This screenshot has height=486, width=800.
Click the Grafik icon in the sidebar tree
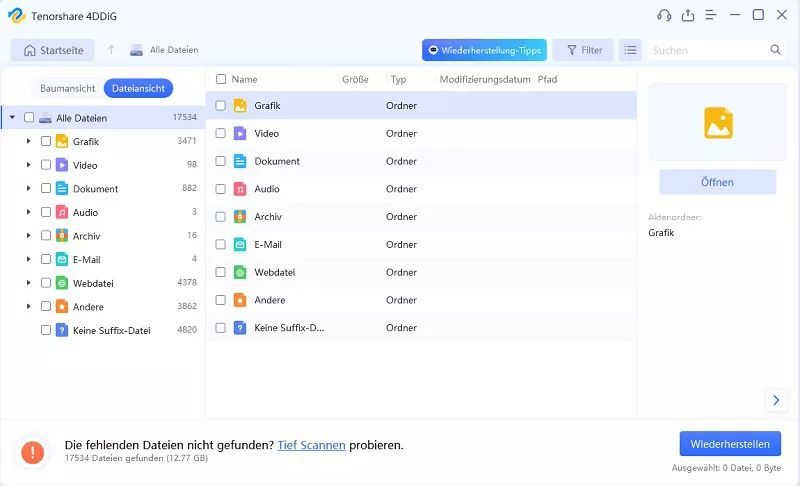point(62,141)
